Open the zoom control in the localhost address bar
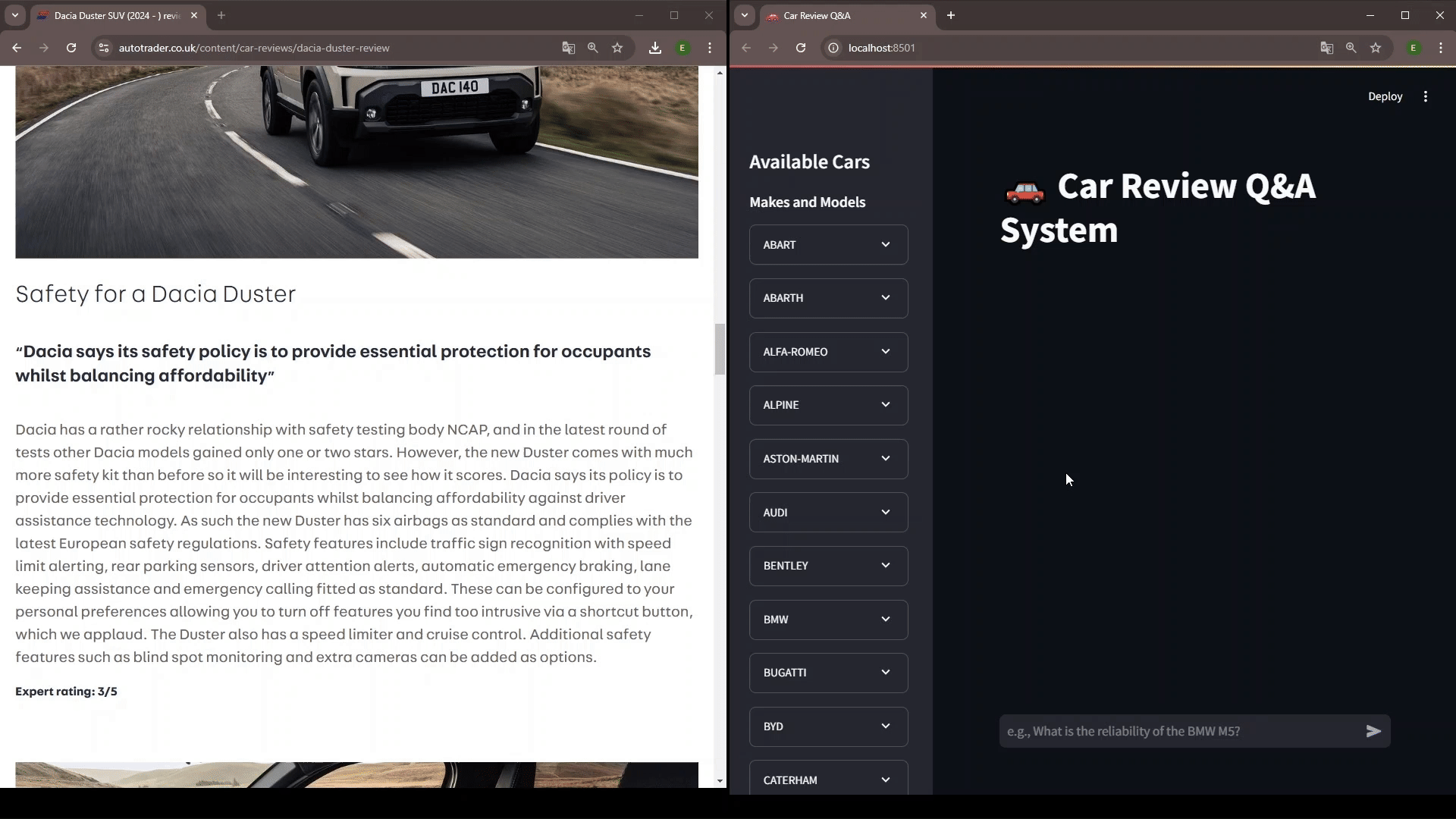Viewport: 1456px width, 819px height. pos(1351,48)
